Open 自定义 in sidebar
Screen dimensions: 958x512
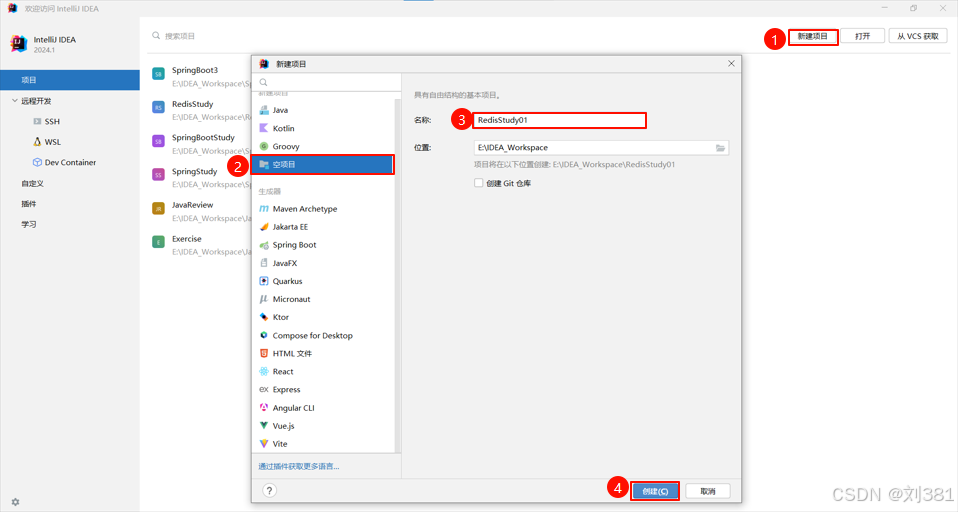click(x=32, y=183)
